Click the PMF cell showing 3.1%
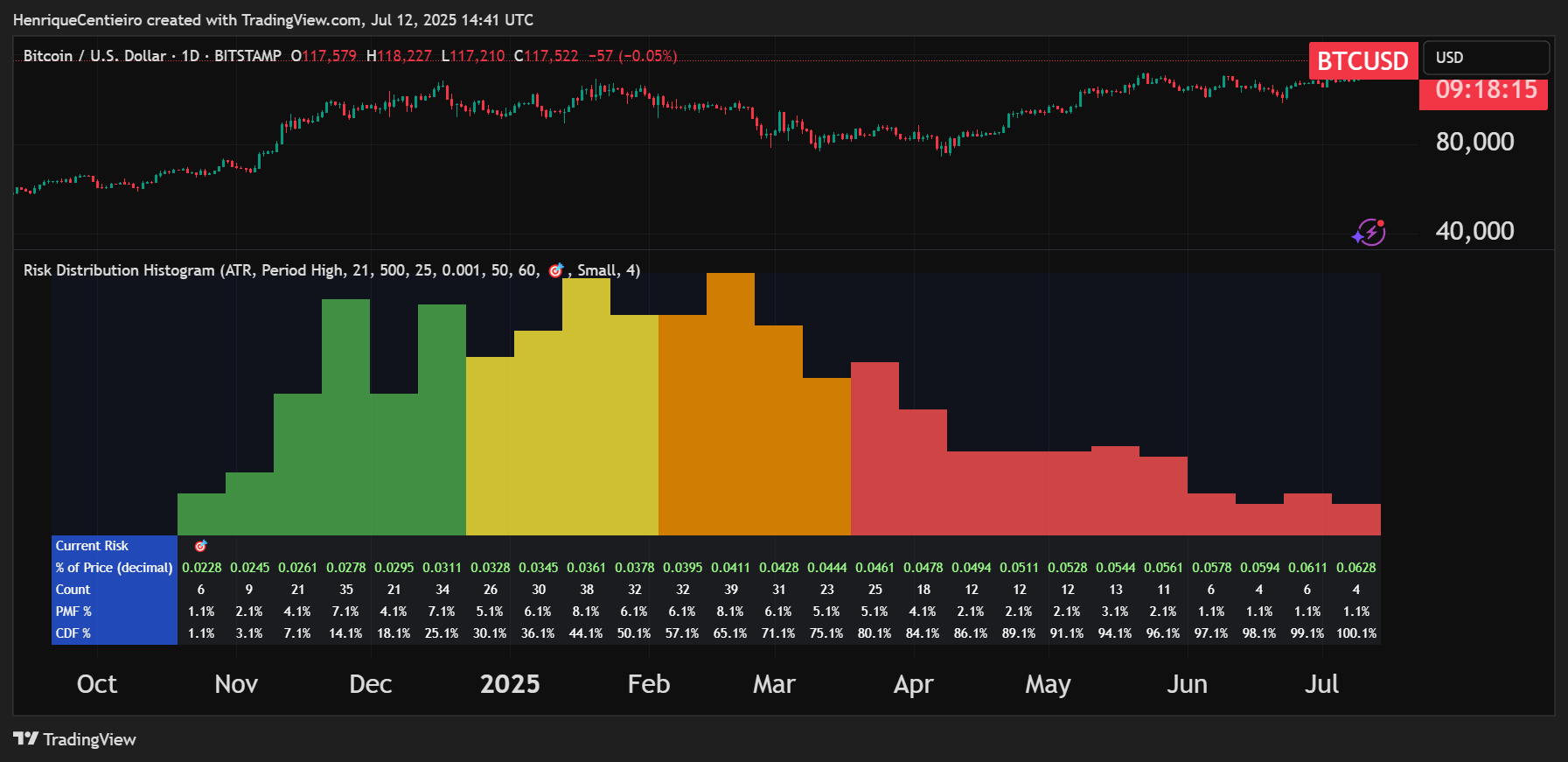 [x=1115, y=612]
